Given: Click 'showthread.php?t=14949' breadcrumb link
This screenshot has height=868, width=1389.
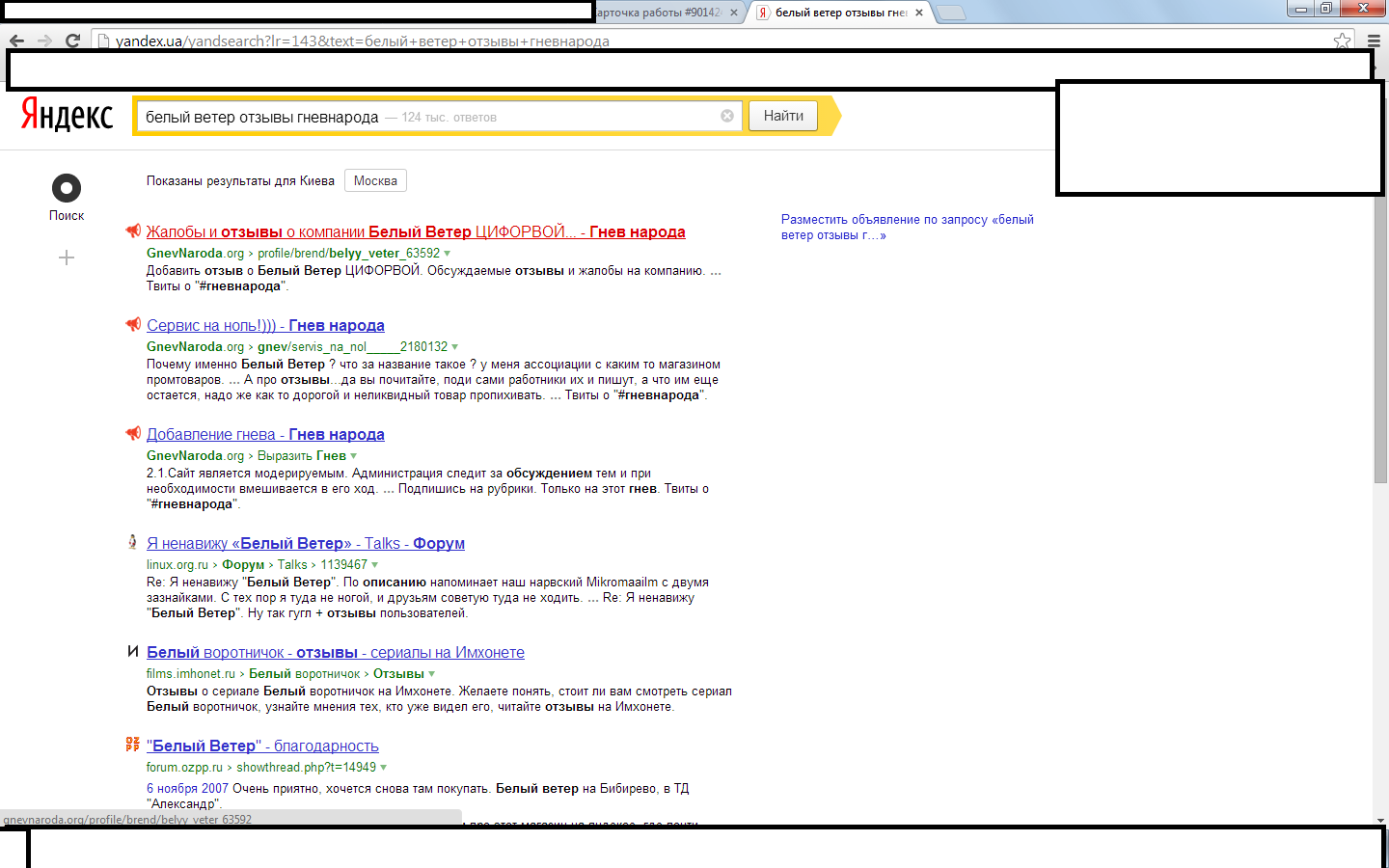Looking at the screenshot, I should click(307, 767).
